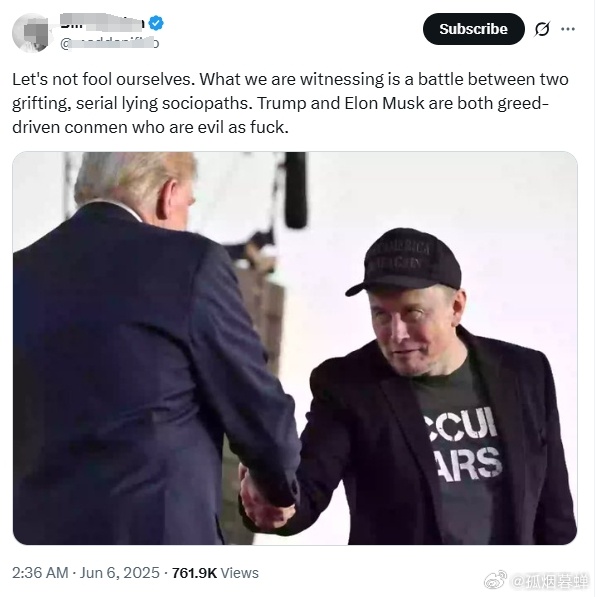Click the @孤烟暮蝉 watermark text
Viewport: 596px width, 597px height.
coord(550,581)
